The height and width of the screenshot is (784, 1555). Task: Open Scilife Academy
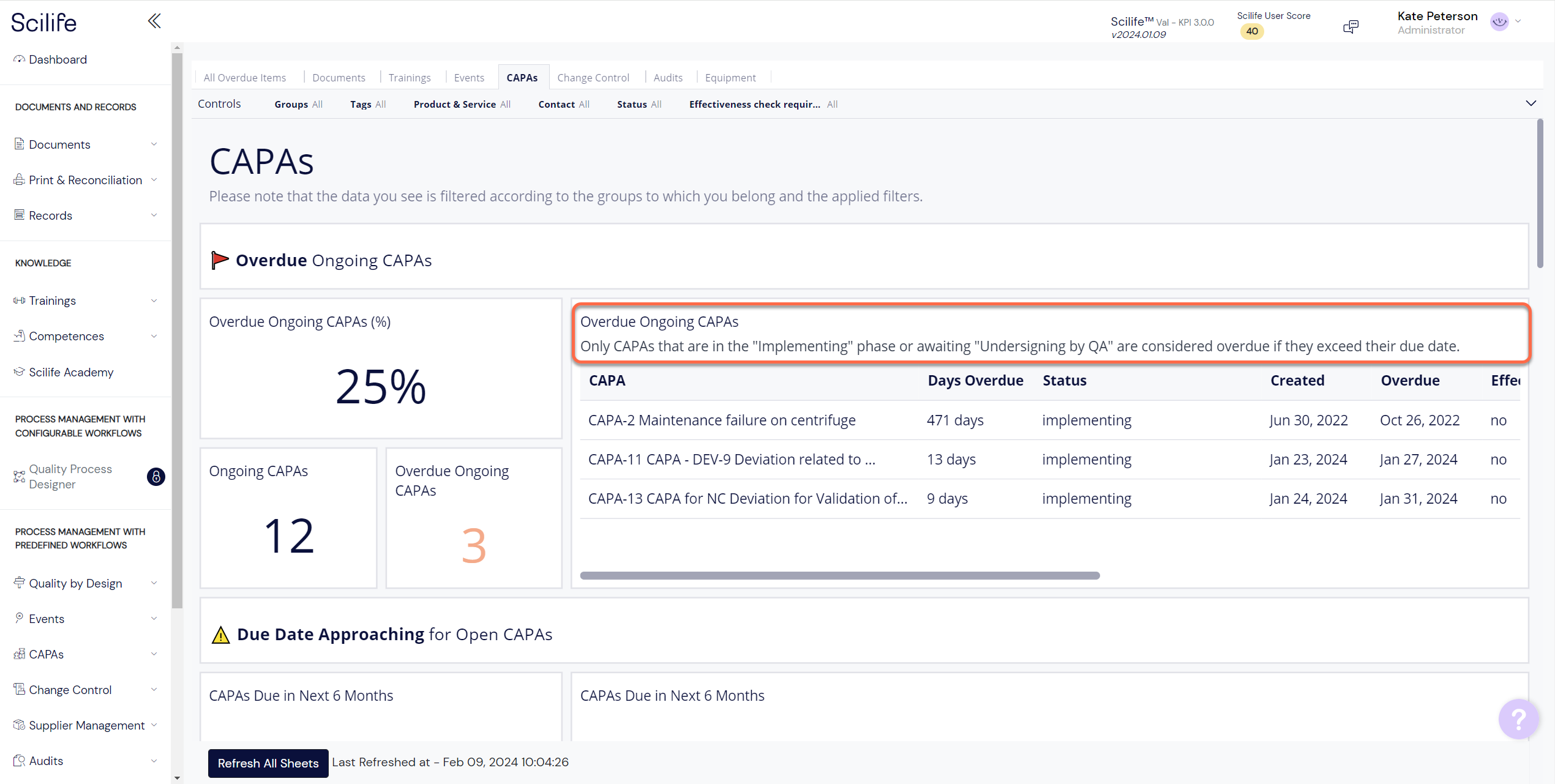[70, 371]
